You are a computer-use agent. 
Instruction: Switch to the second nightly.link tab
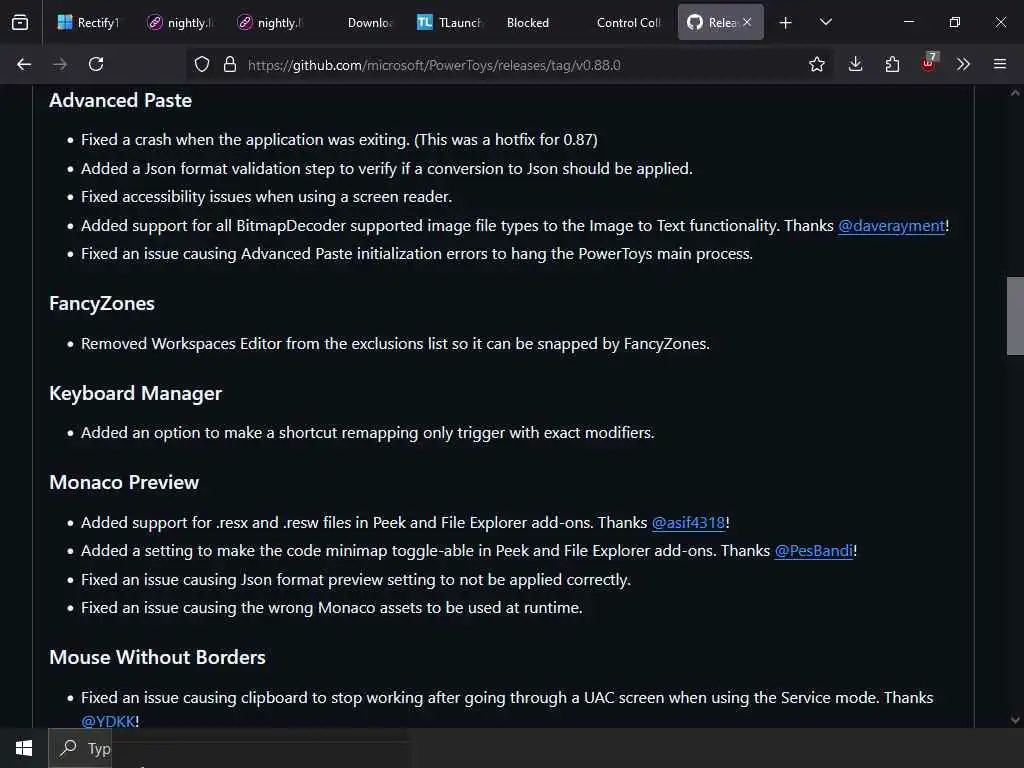tap(271, 22)
